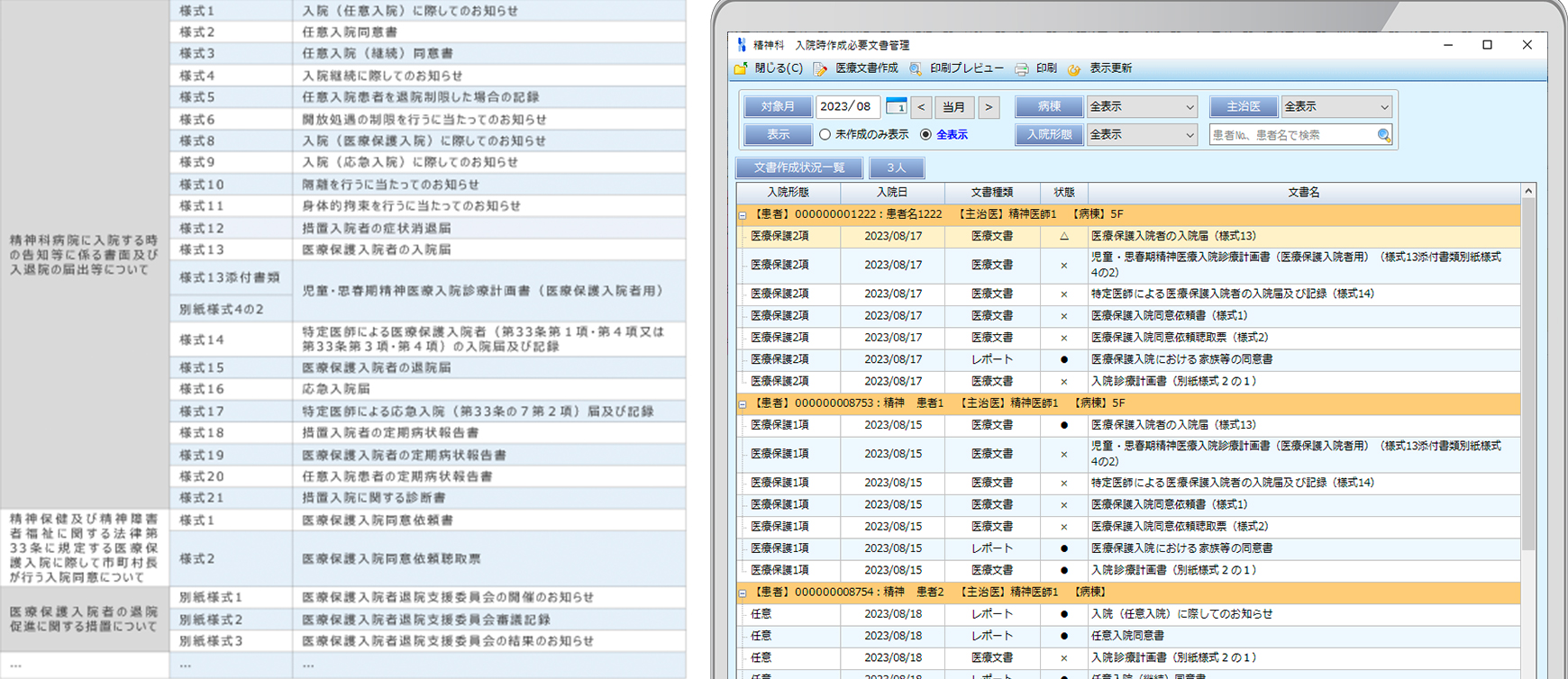Click the 病棟 label button
The height and width of the screenshot is (679, 1568).
click(1049, 106)
